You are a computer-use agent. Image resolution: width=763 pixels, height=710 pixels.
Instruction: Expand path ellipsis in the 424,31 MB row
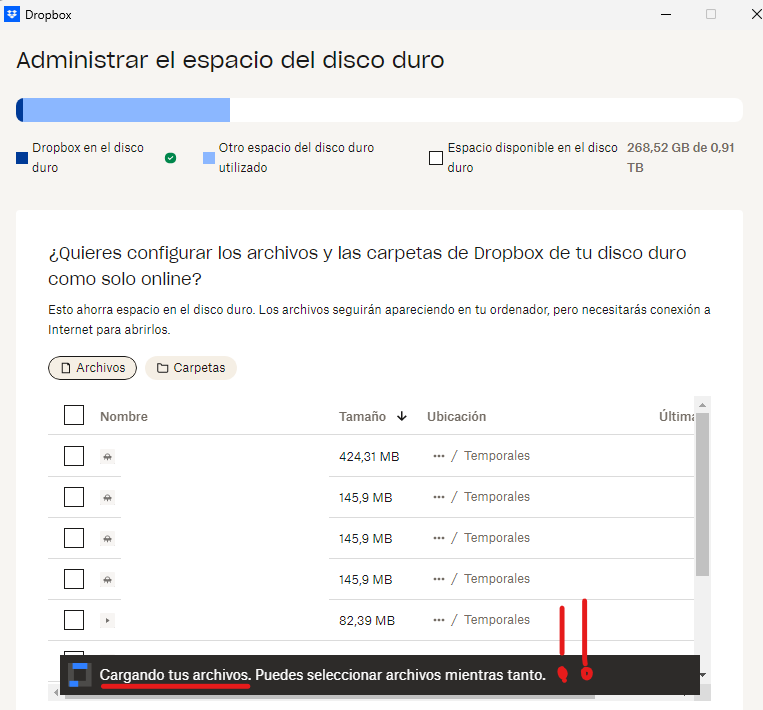coord(438,456)
